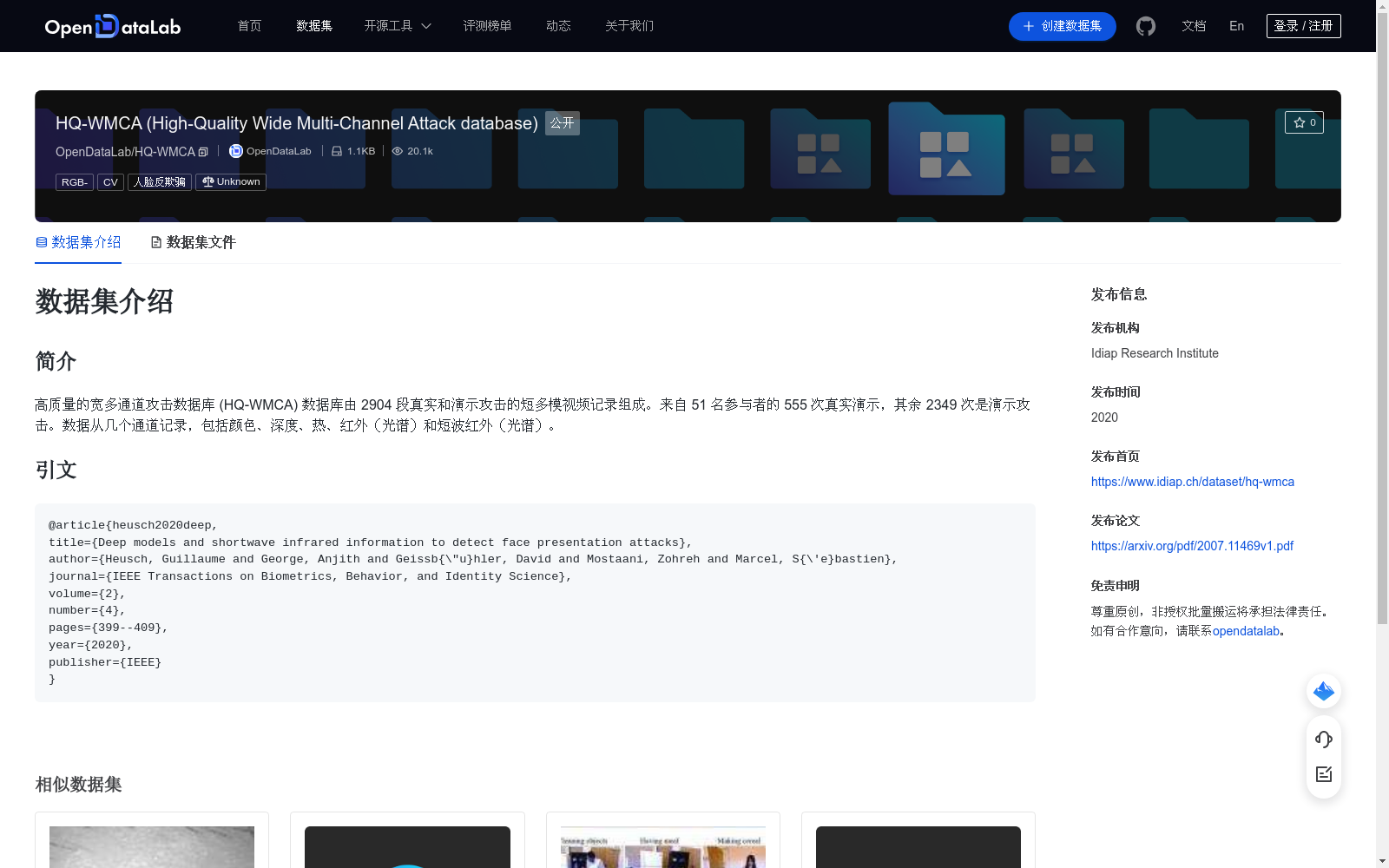Click the 公开 visibility badge

click(563, 123)
